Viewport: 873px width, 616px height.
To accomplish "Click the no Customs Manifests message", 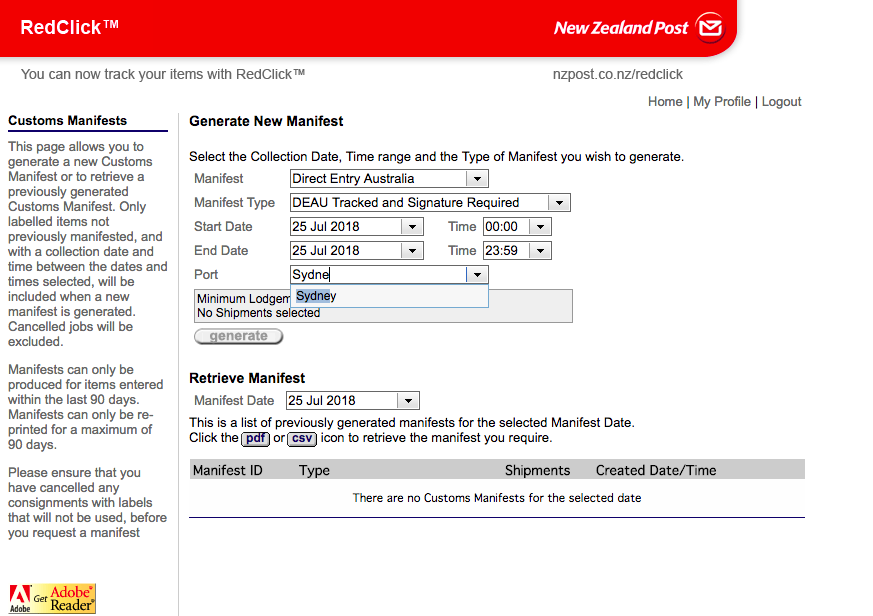I will tap(497, 498).
